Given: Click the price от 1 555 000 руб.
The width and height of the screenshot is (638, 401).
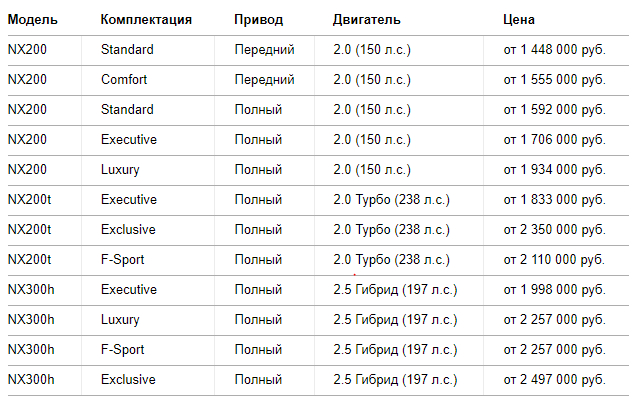Looking at the screenshot, I should click(x=557, y=80).
